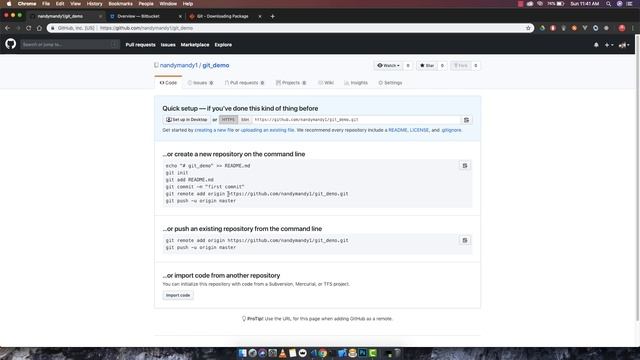This screenshot has height=360, width=640.
Task: Open the user avatar menu
Action: coord(624,45)
